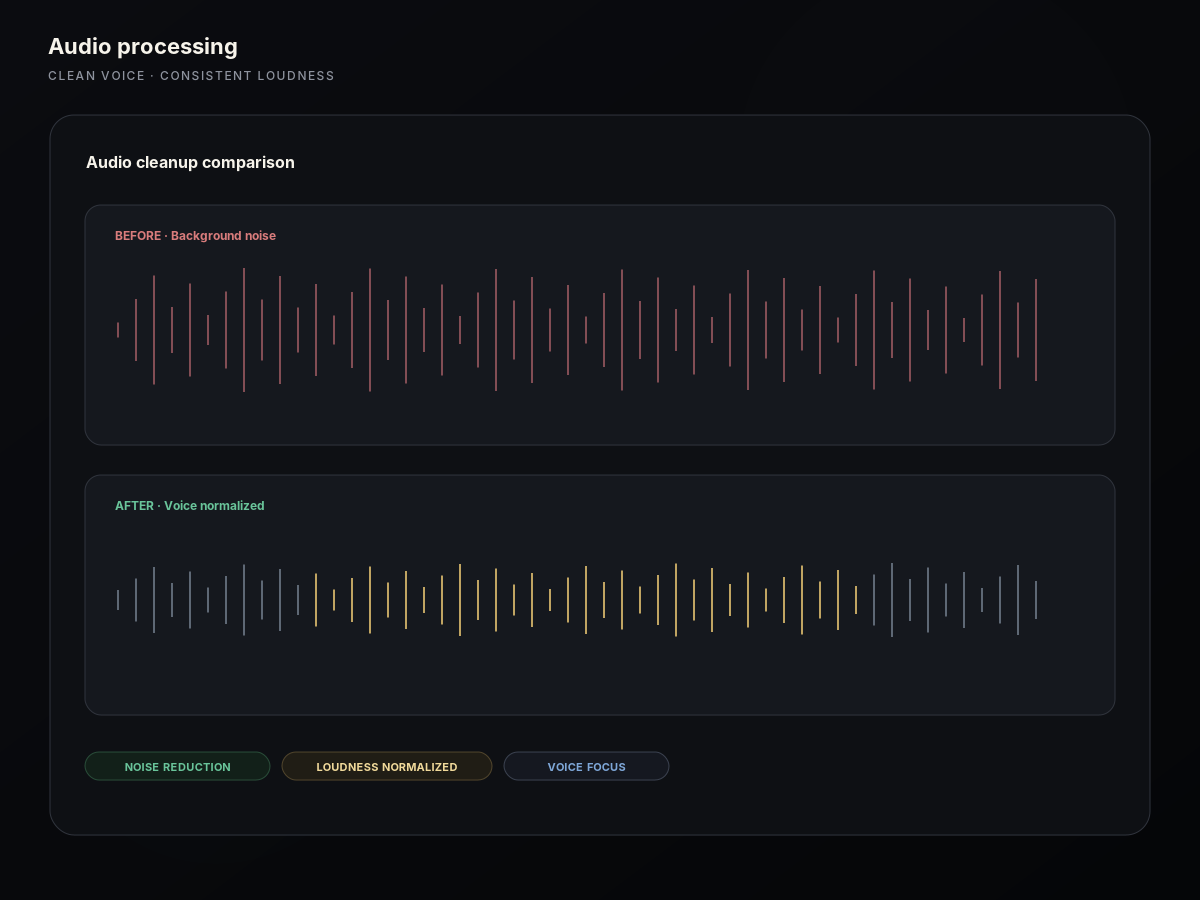Click the VOICE FOCUS pill

point(586,767)
